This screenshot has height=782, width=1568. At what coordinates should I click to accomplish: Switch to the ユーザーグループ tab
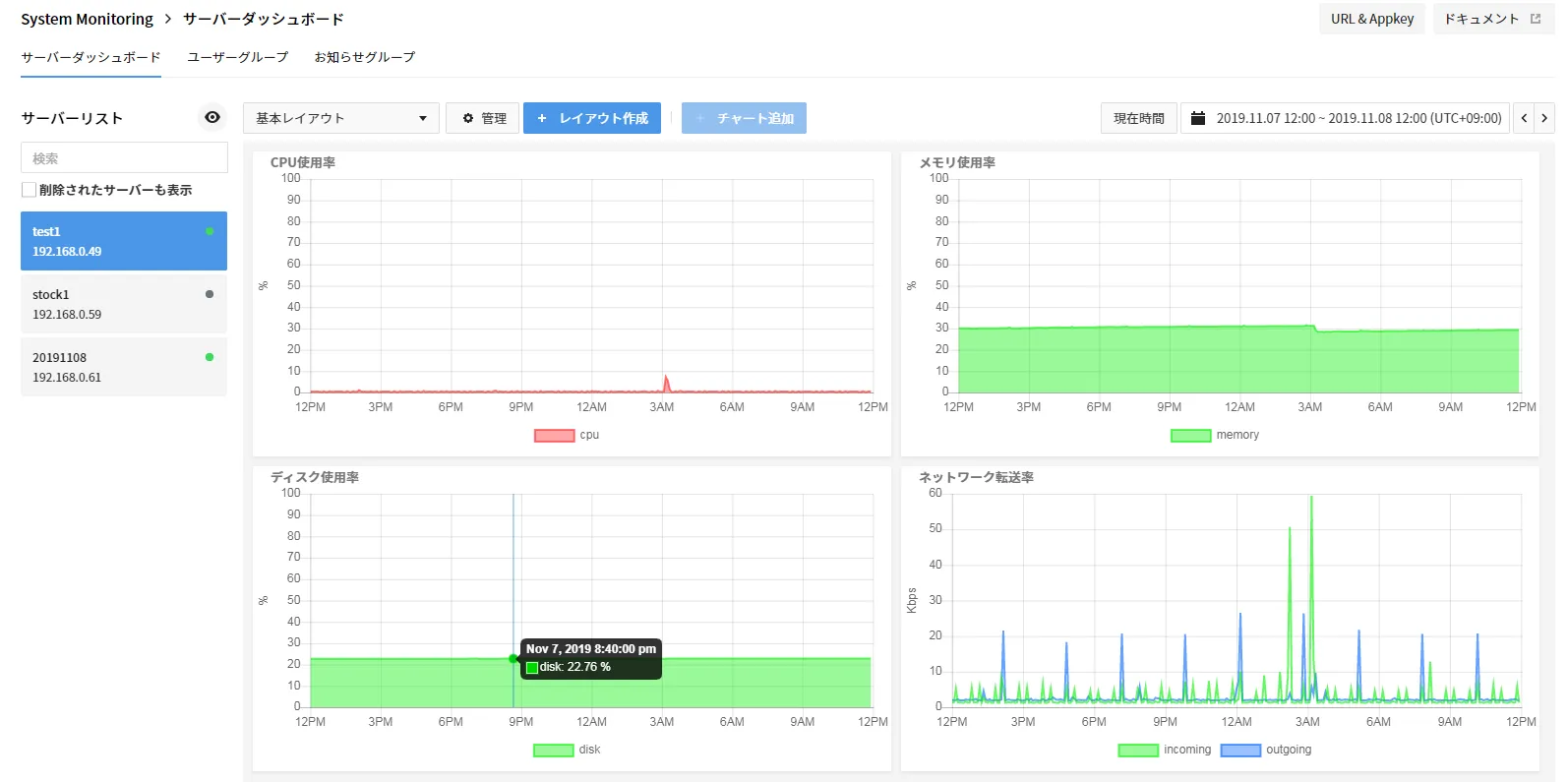click(x=238, y=57)
